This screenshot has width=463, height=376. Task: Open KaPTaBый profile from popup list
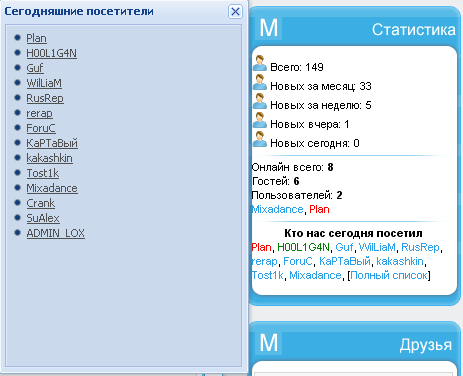pos(52,143)
